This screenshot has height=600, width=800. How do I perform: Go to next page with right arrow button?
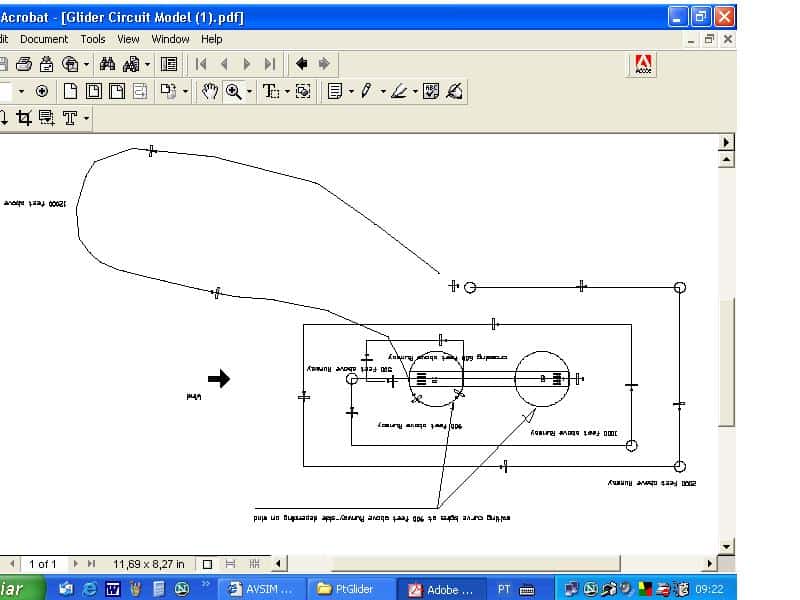(245, 63)
